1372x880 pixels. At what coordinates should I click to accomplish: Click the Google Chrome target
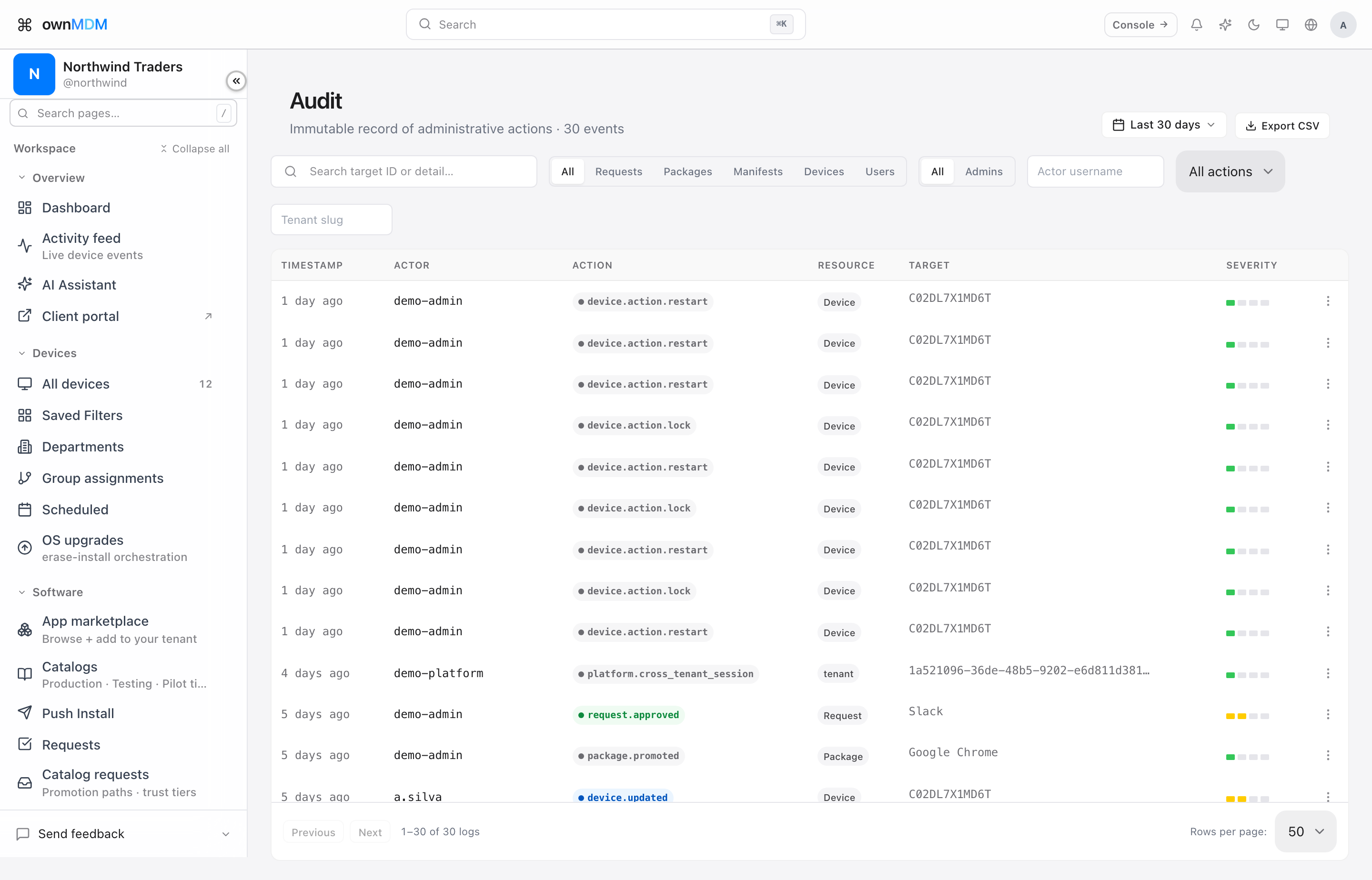coord(953,752)
